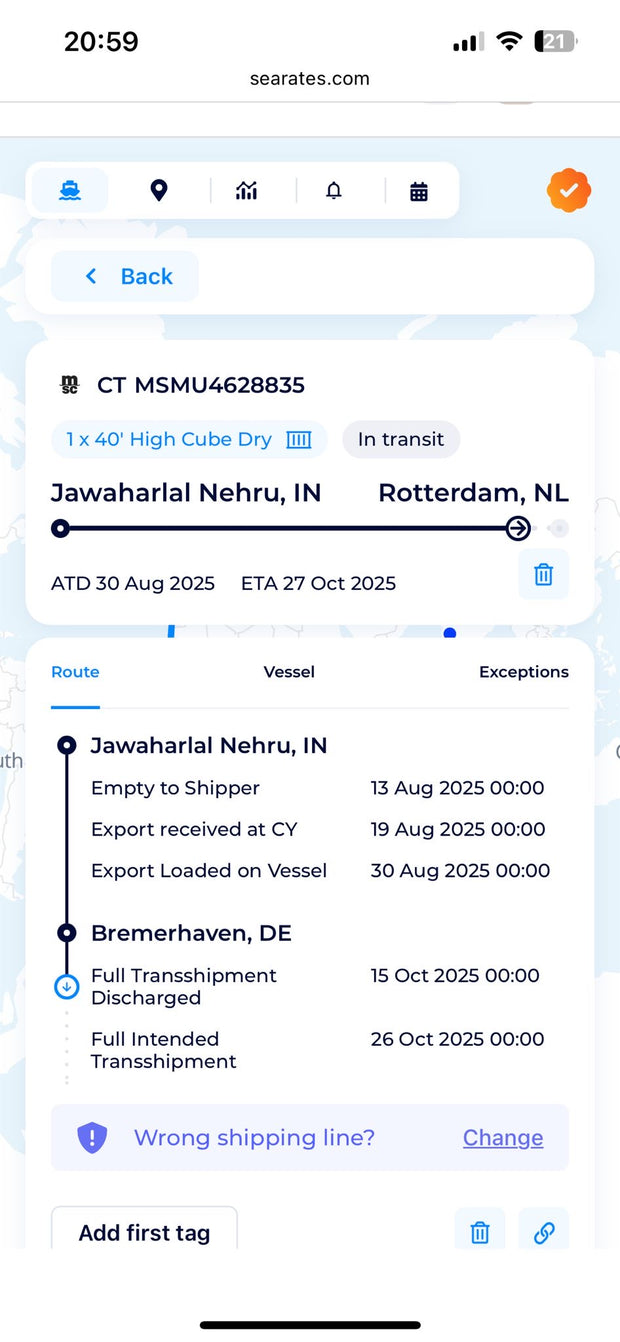Tap the orange verified checkmark badge
Screen dimensions: 620x1342
pyautogui.click(x=569, y=190)
